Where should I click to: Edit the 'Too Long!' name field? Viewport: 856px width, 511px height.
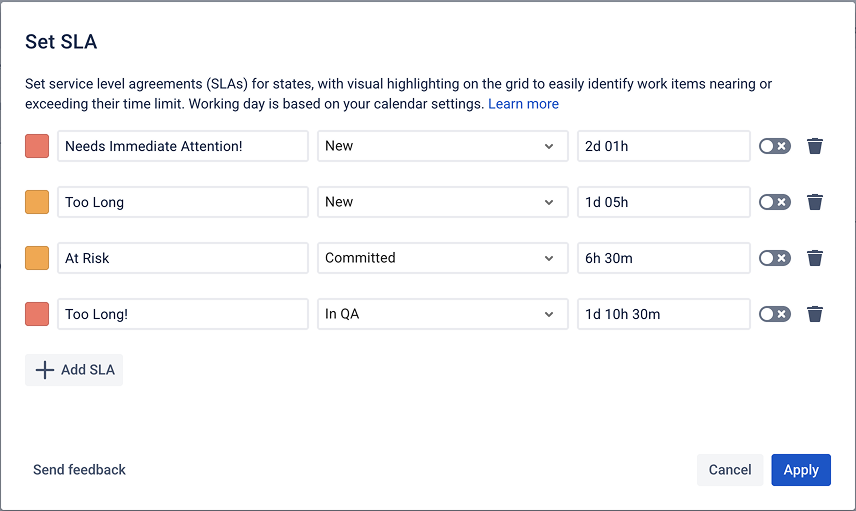tap(182, 314)
